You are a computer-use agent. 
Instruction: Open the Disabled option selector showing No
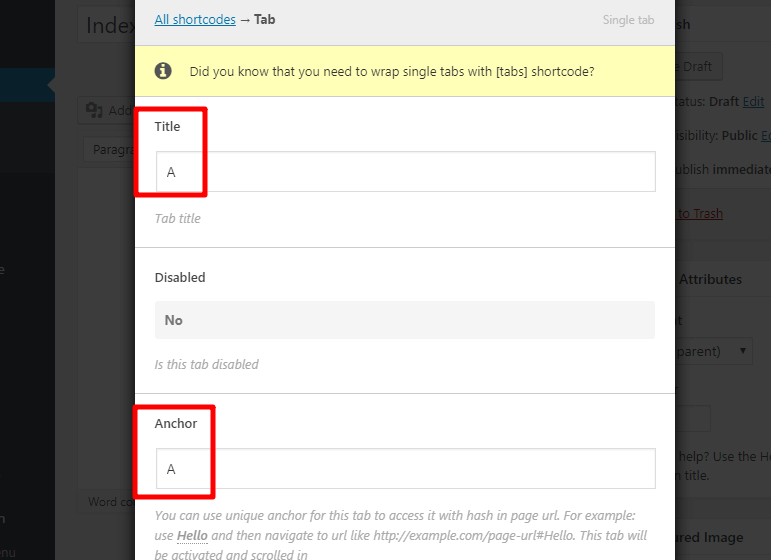click(x=405, y=320)
